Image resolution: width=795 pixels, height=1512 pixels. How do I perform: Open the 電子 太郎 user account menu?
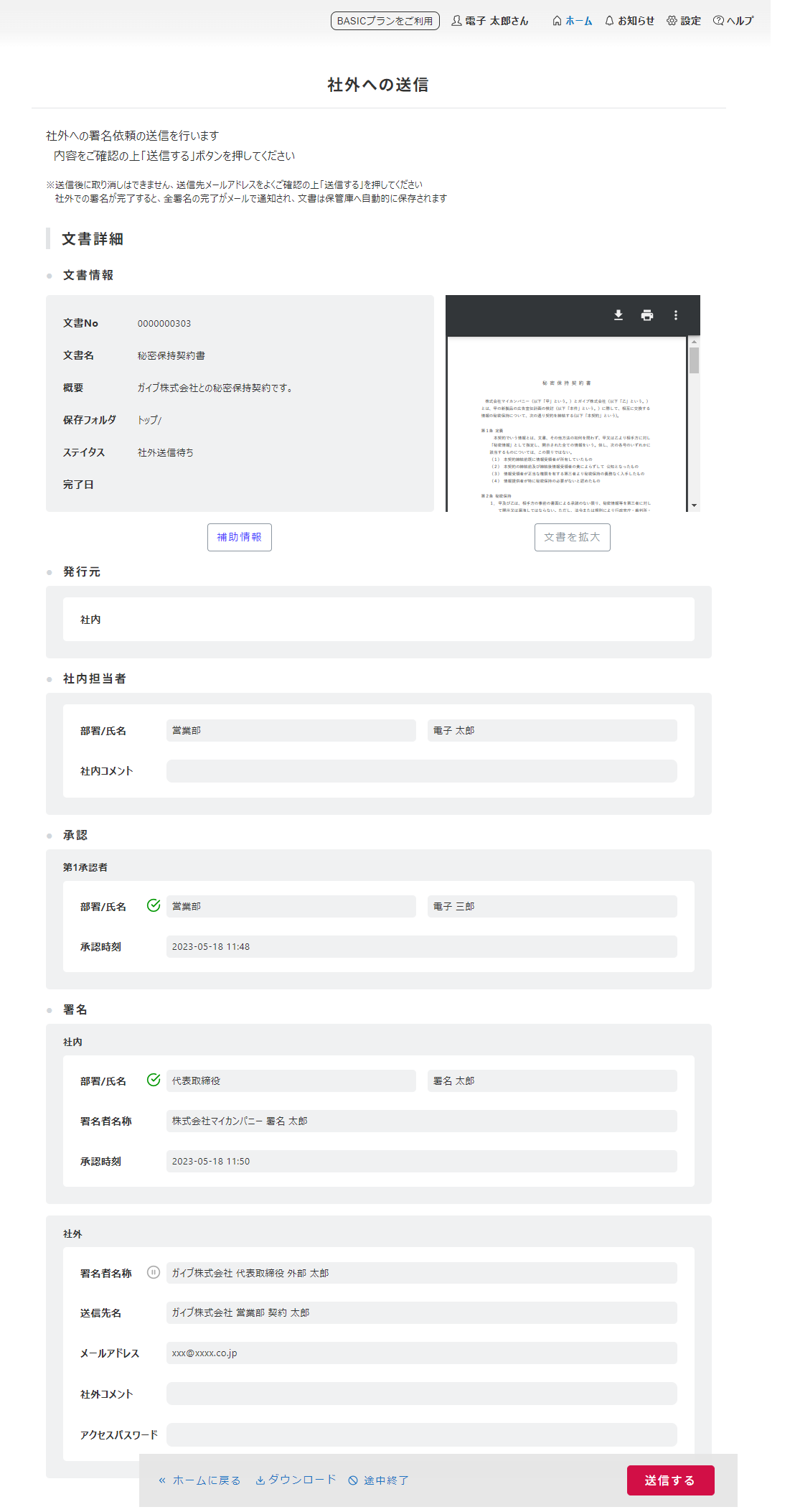(489, 21)
